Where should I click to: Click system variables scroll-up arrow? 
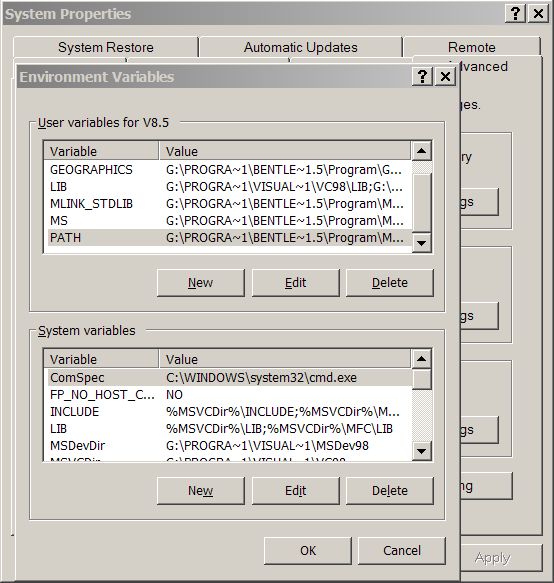422,359
